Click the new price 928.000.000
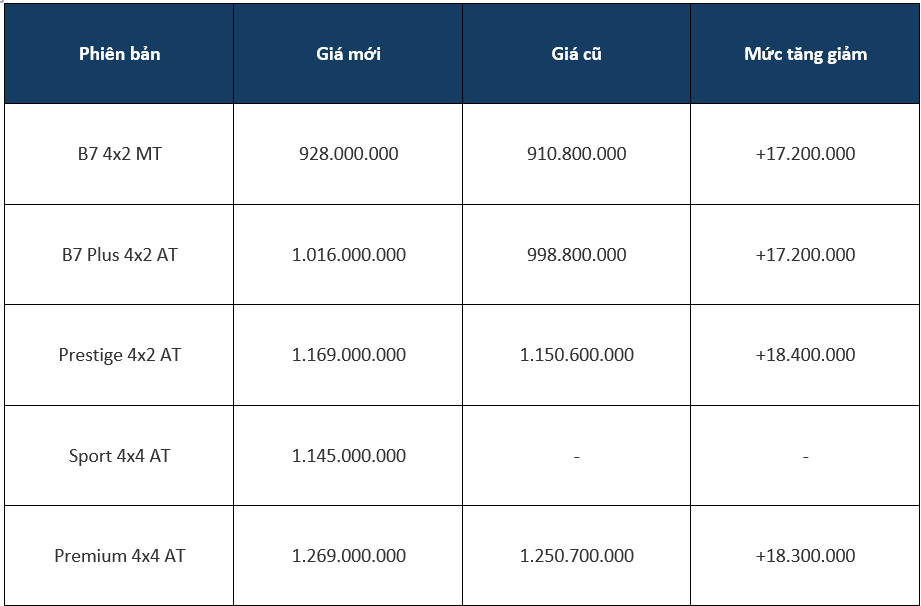This screenshot has height=606, width=921. (x=348, y=154)
